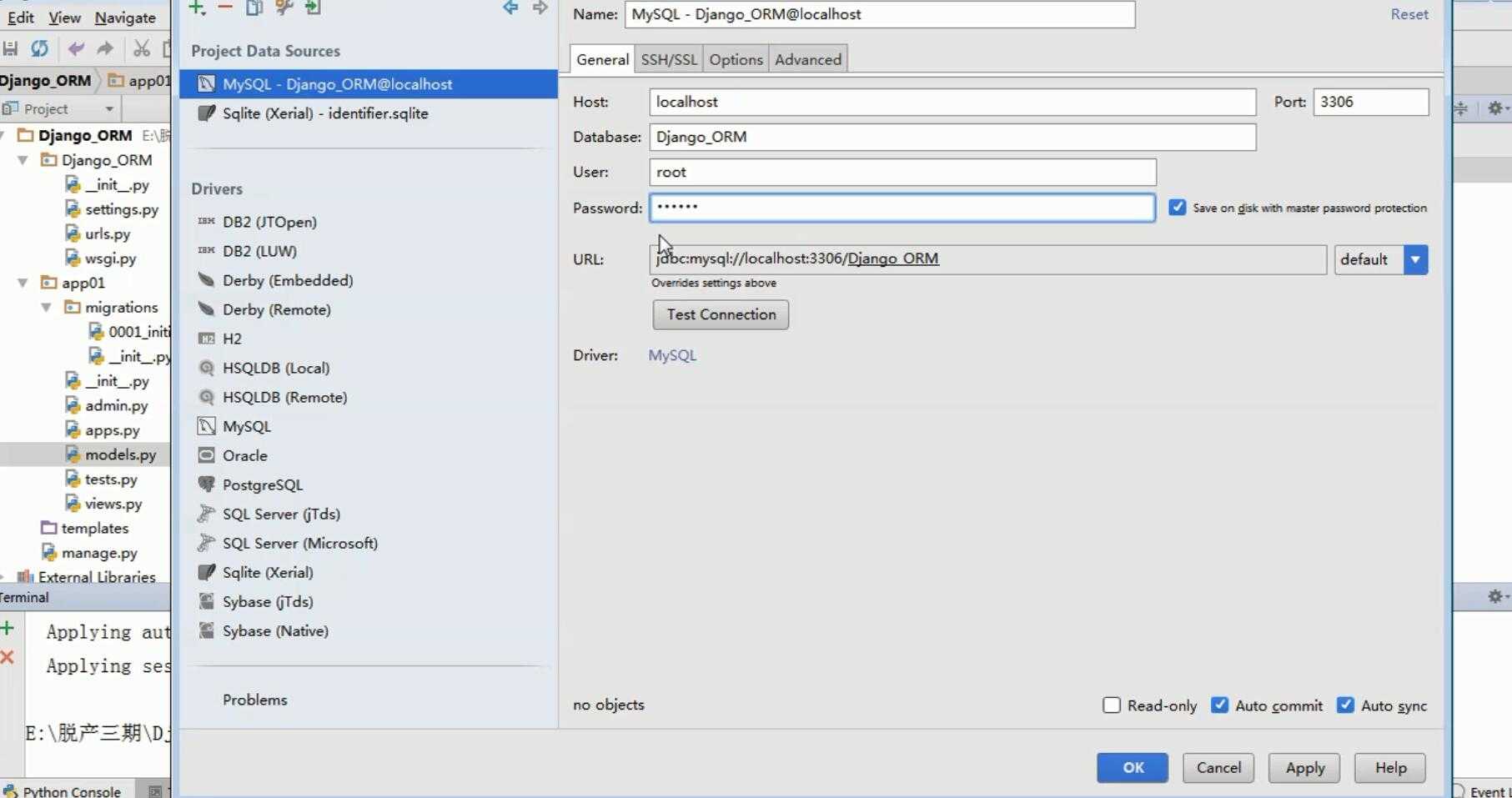The image size is (1512, 798).
Task: Click the Database input field
Action: coord(952,137)
